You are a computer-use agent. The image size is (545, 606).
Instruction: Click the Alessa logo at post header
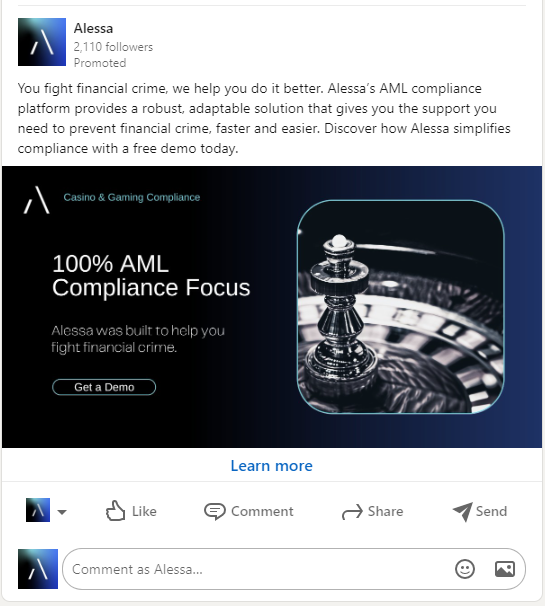click(42, 42)
